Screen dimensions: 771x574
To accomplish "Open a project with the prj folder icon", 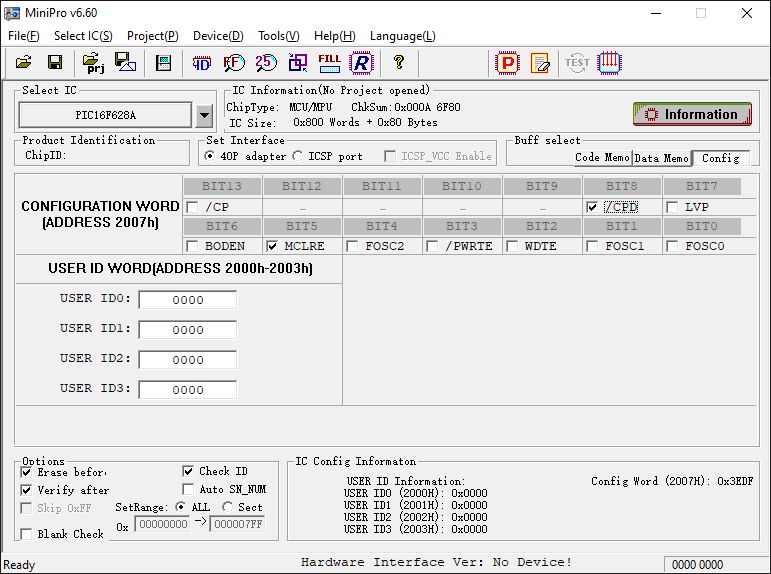I will [93, 62].
